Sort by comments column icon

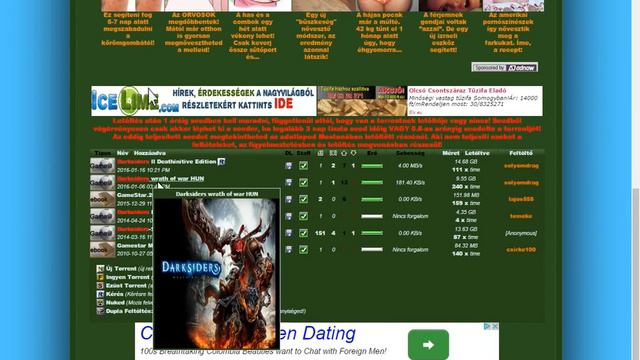tap(333, 153)
